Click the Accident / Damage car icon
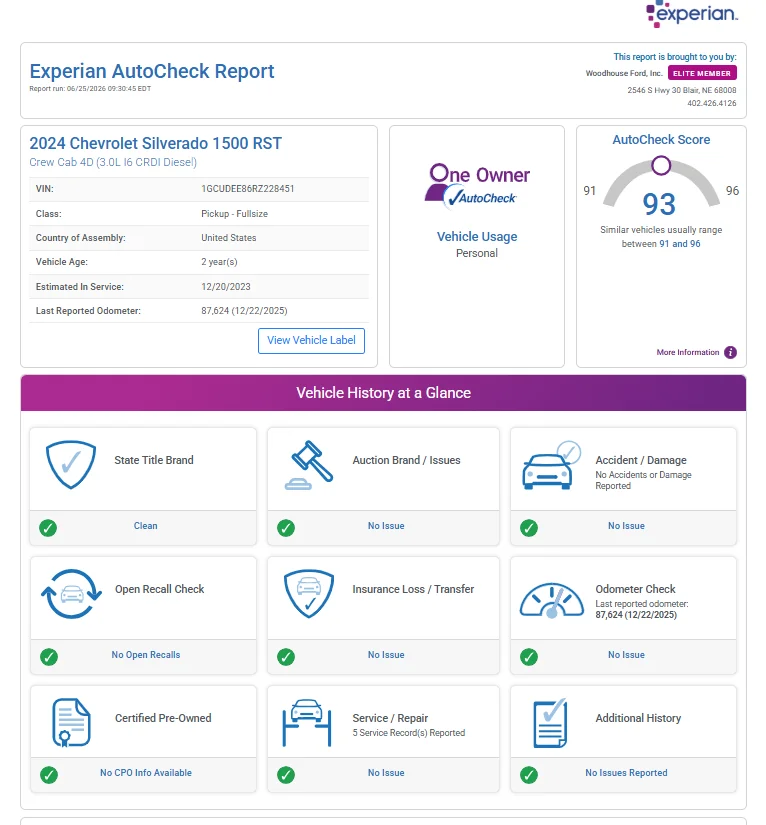 [x=551, y=466]
